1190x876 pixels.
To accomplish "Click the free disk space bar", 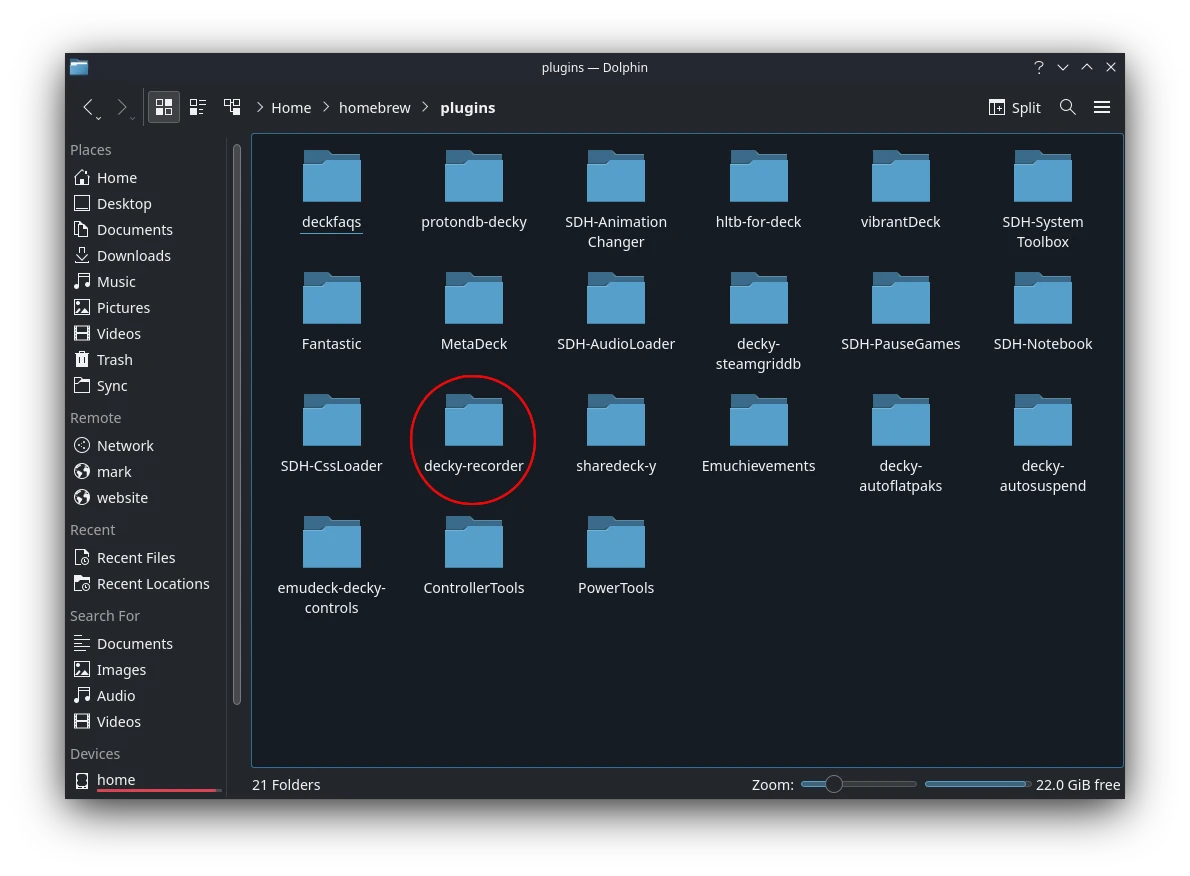I will [976, 784].
